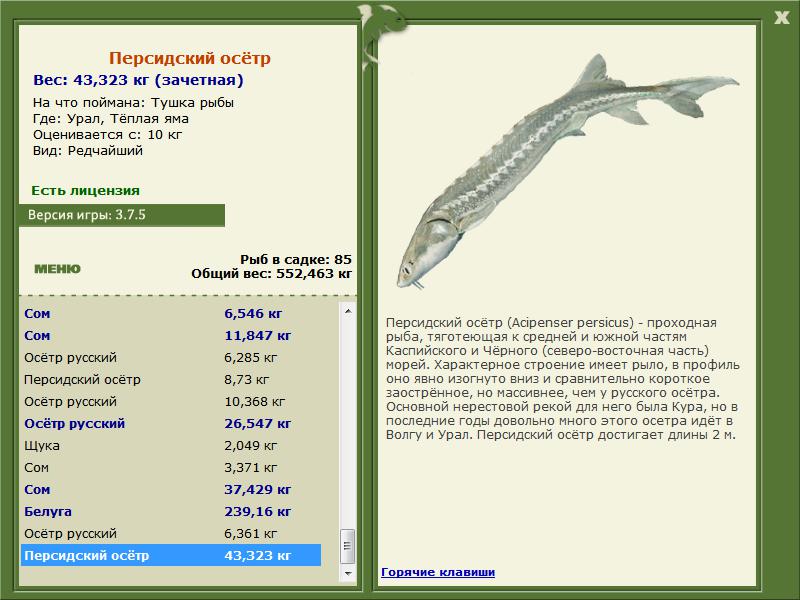The width and height of the screenshot is (800, 600).
Task: Click the Рыб в садке: 85 counter
Action: pos(296,259)
